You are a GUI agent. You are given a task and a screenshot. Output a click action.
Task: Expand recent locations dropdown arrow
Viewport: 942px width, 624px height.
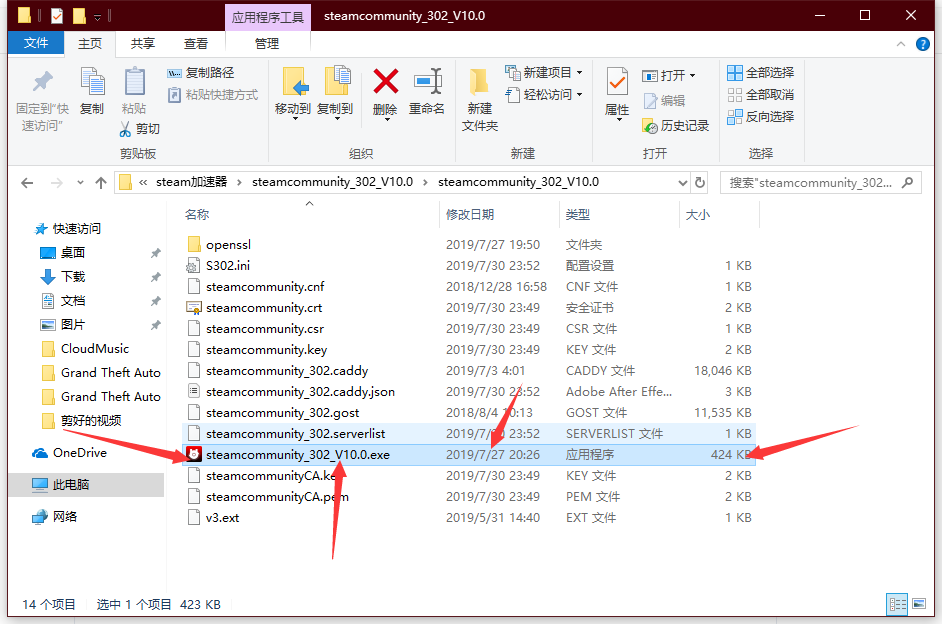point(81,183)
